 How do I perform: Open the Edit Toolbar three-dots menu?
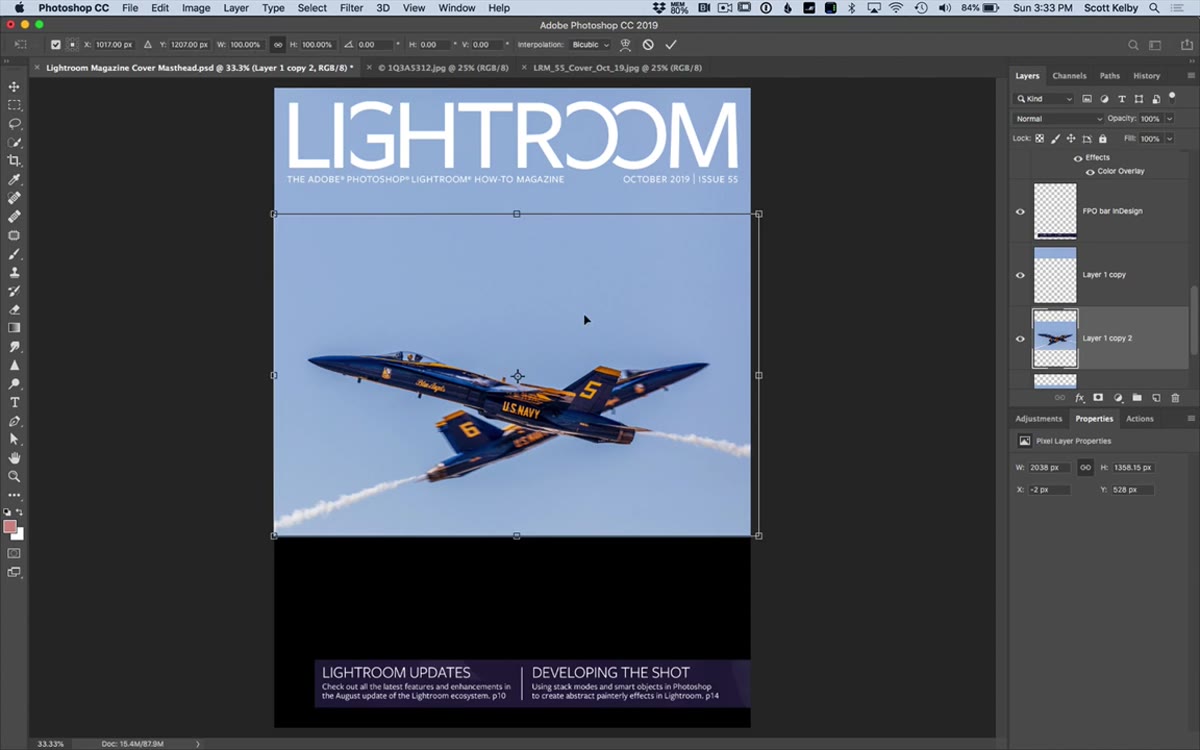[x=14, y=495]
